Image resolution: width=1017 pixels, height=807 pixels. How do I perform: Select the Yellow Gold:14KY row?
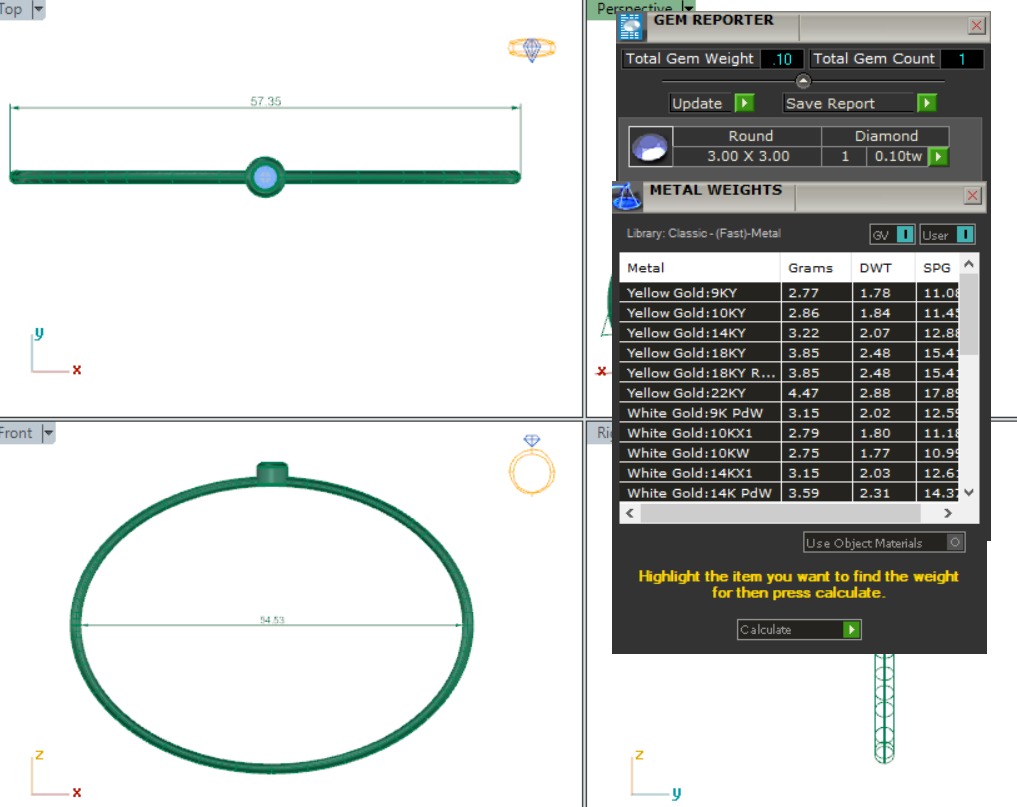click(789, 333)
